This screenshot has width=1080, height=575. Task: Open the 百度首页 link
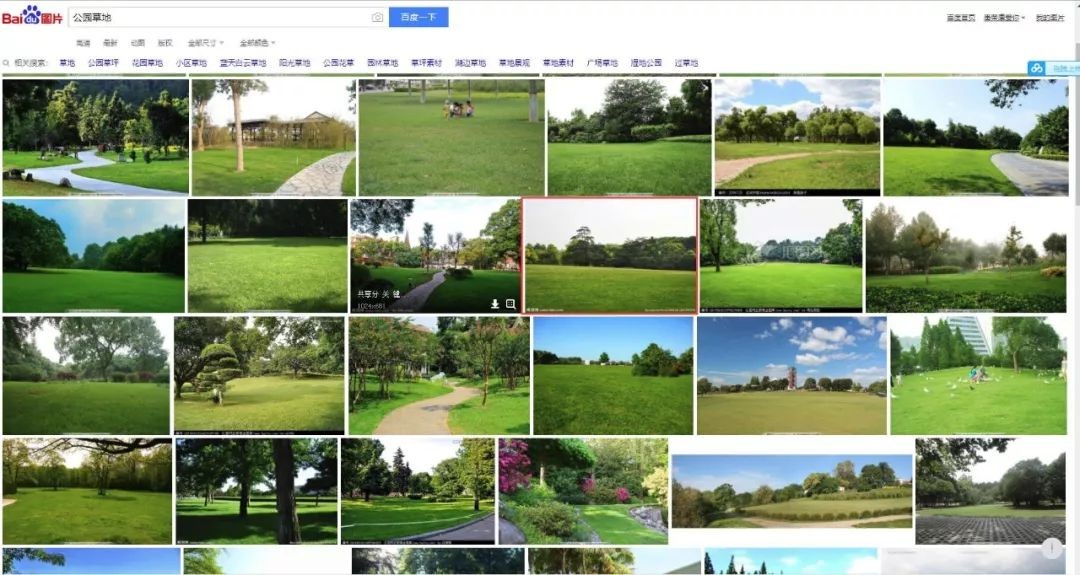pyautogui.click(x=961, y=18)
